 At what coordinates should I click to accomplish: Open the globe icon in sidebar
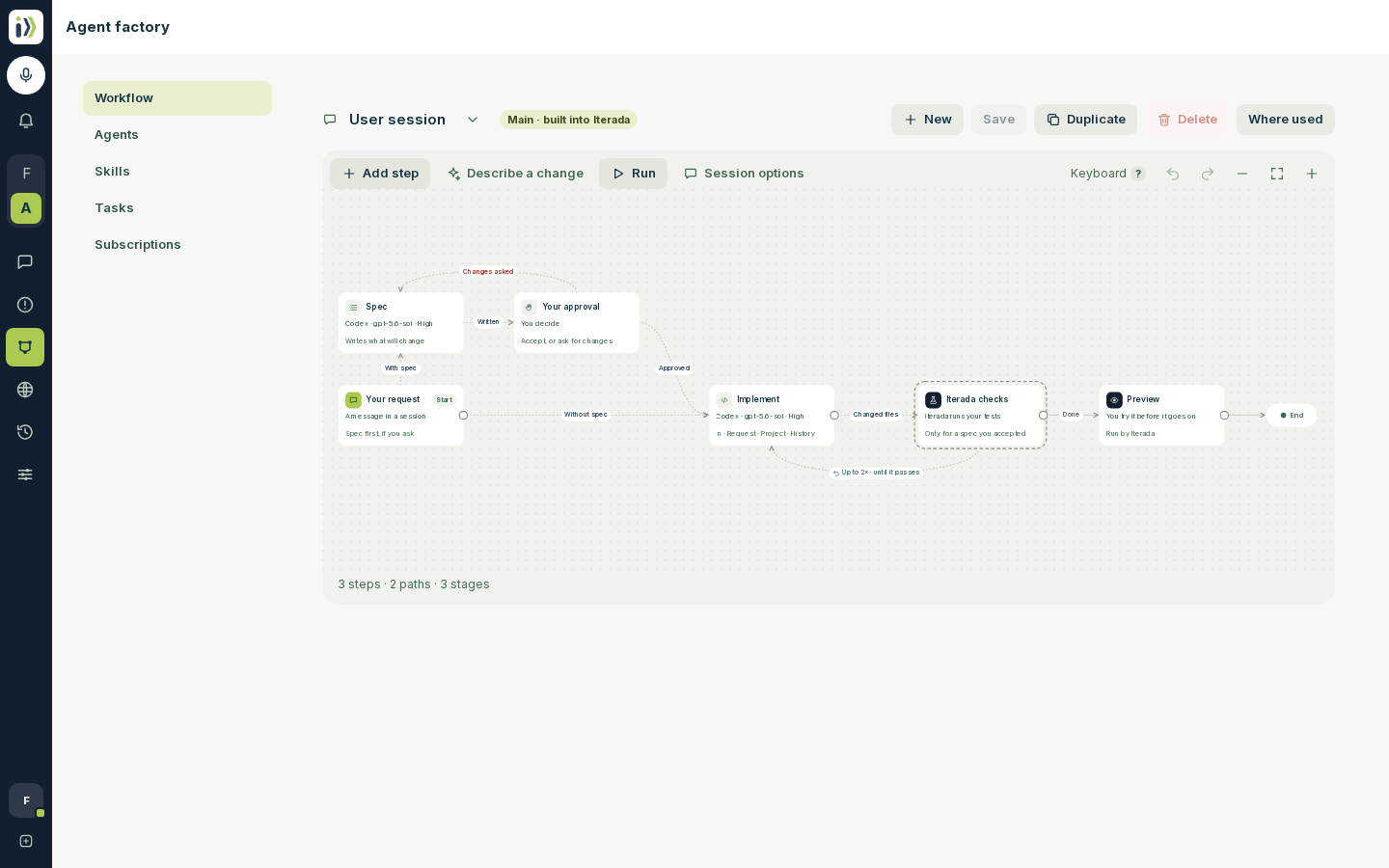(25, 390)
